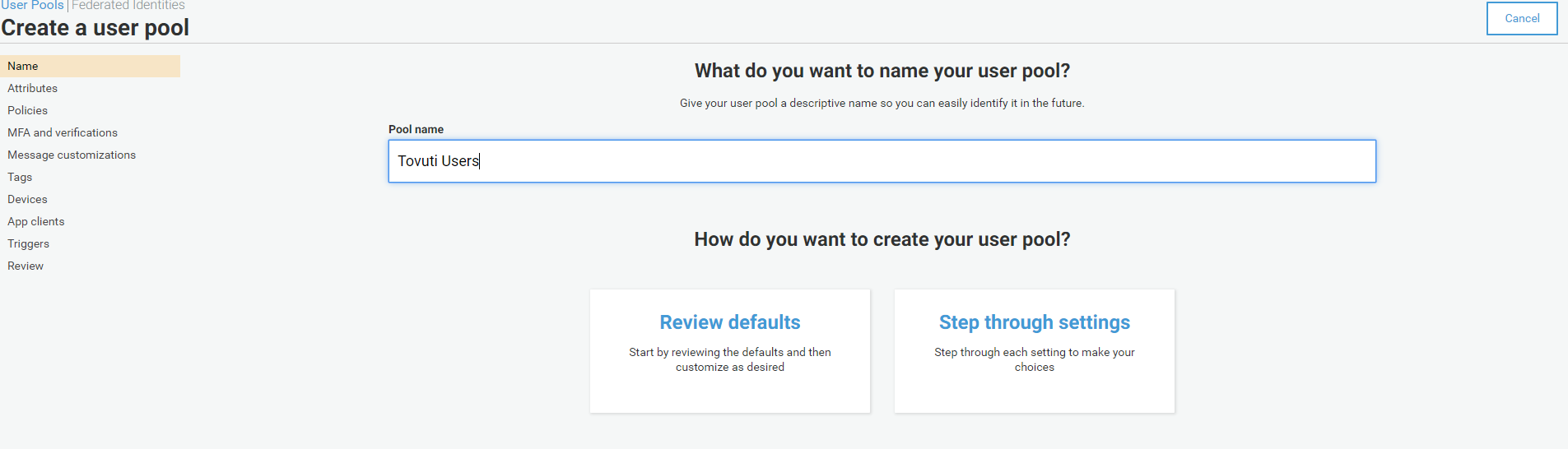Go to Federated Identities

click(128, 6)
